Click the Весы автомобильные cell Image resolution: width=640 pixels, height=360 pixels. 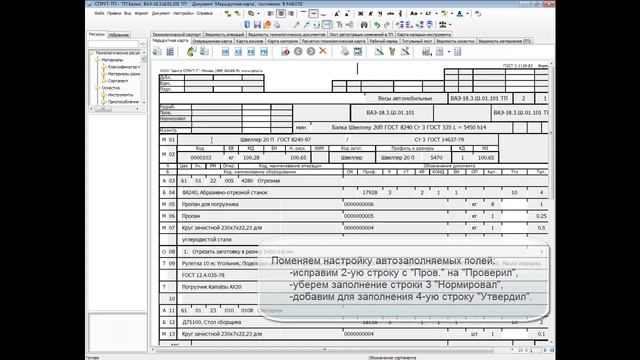tap(405, 98)
